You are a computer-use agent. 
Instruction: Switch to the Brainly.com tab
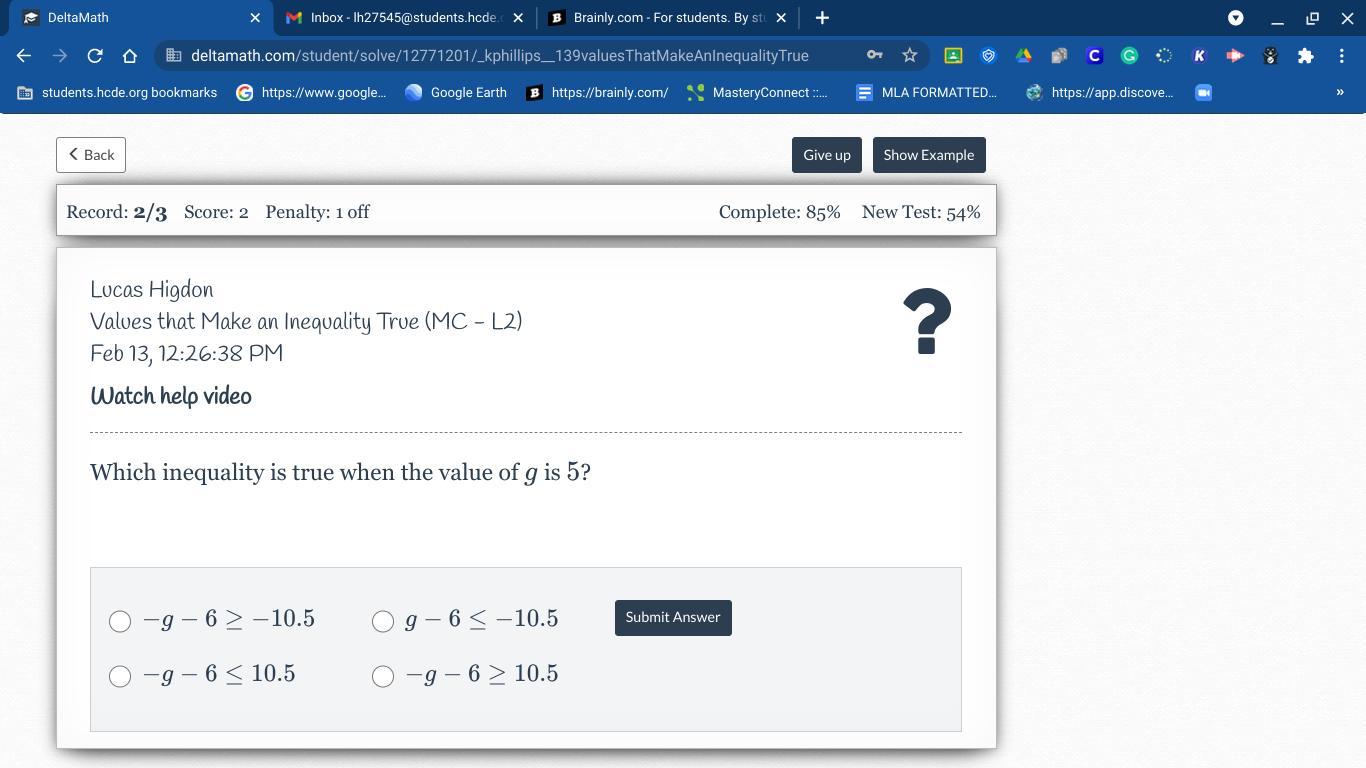click(x=667, y=18)
